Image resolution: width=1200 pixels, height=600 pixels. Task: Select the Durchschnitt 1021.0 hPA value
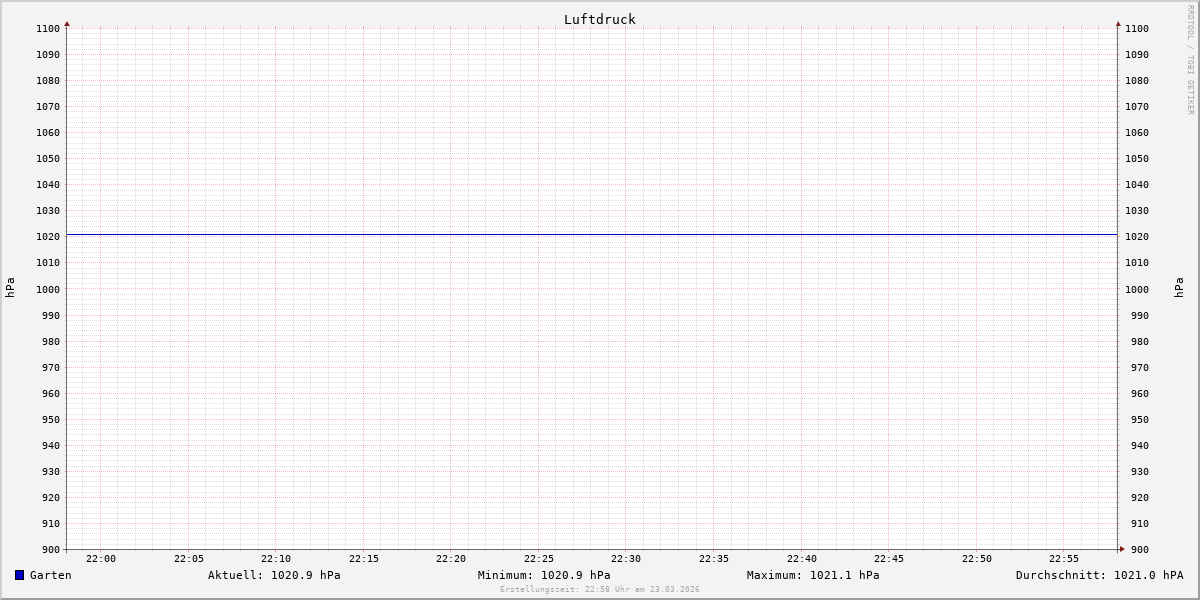pyautogui.click(x=1099, y=575)
